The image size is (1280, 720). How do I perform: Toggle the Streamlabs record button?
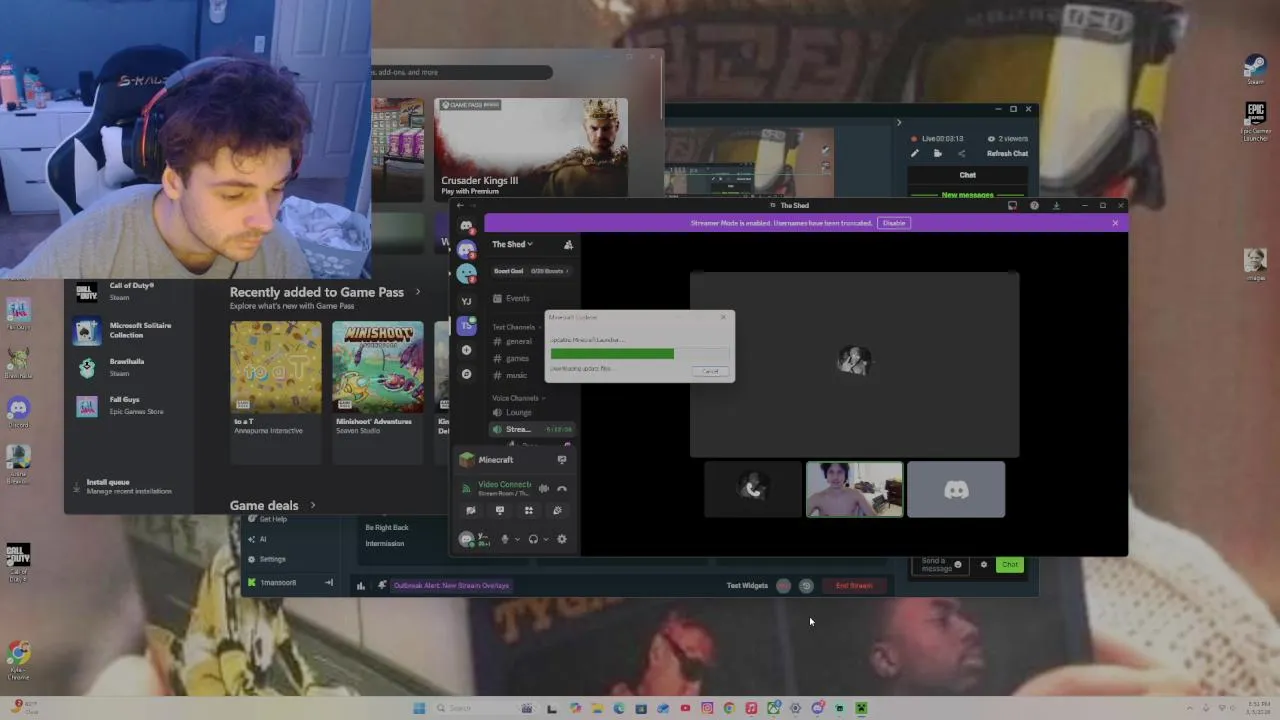tap(783, 586)
